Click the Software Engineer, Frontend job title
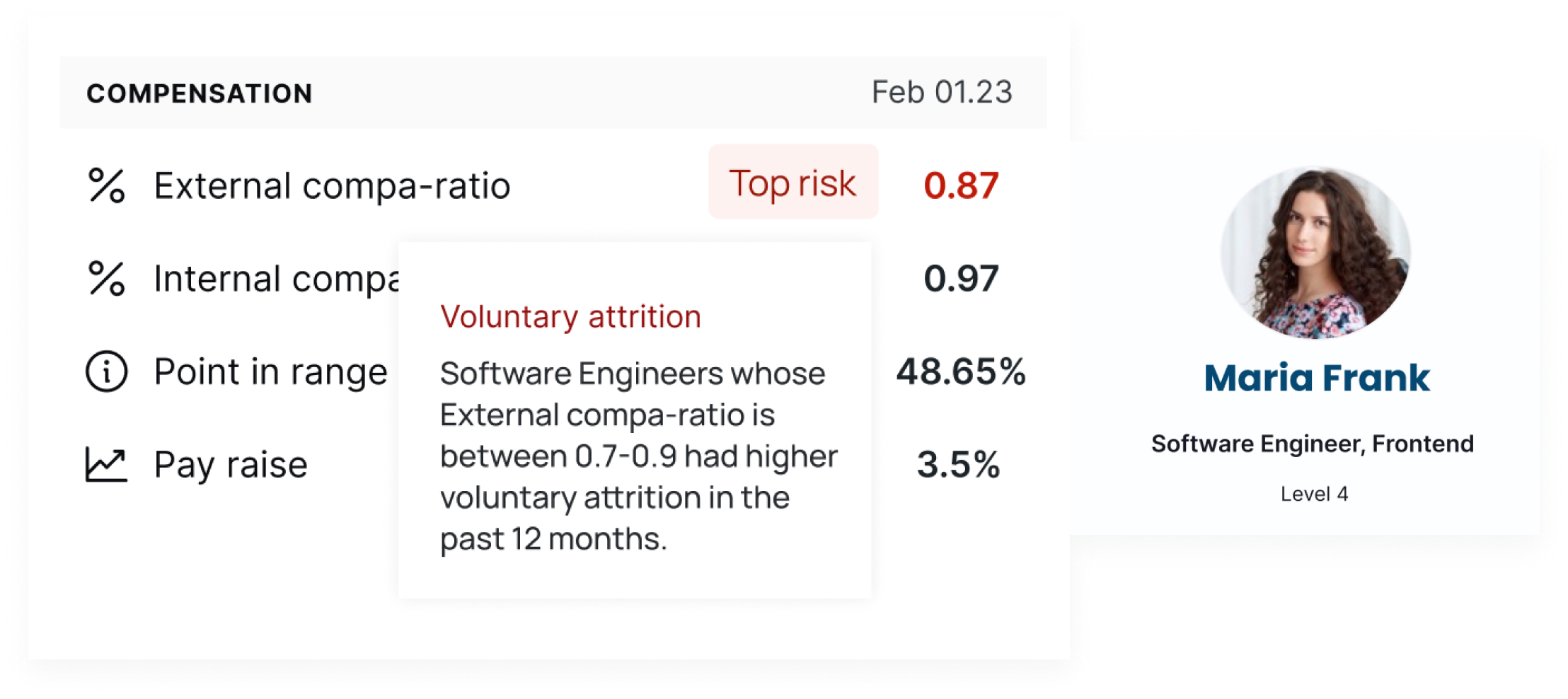Viewport: 1568px width, 699px height. tap(1312, 444)
